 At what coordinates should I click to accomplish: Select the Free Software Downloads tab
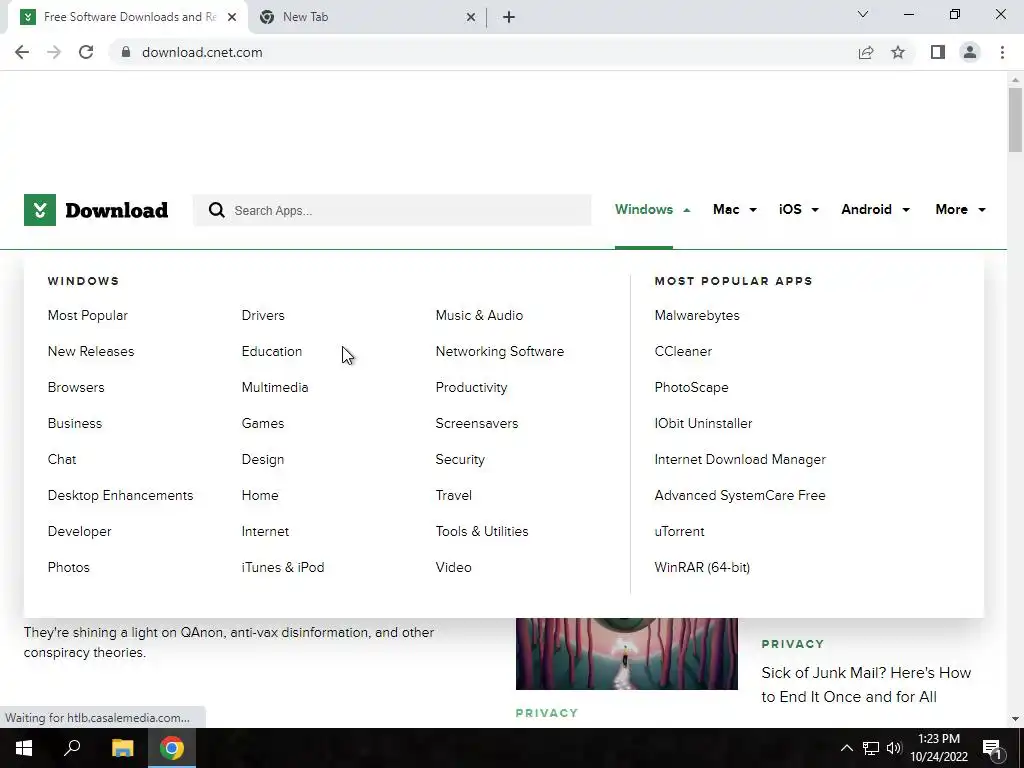pos(129,17)
